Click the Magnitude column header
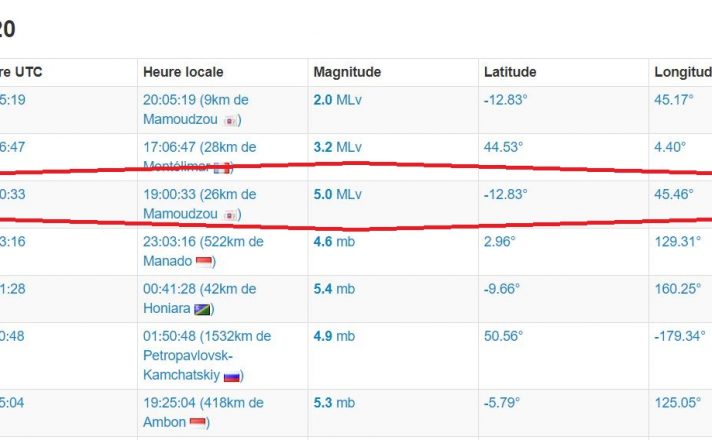The image size is (712, 440). (347, 72)
